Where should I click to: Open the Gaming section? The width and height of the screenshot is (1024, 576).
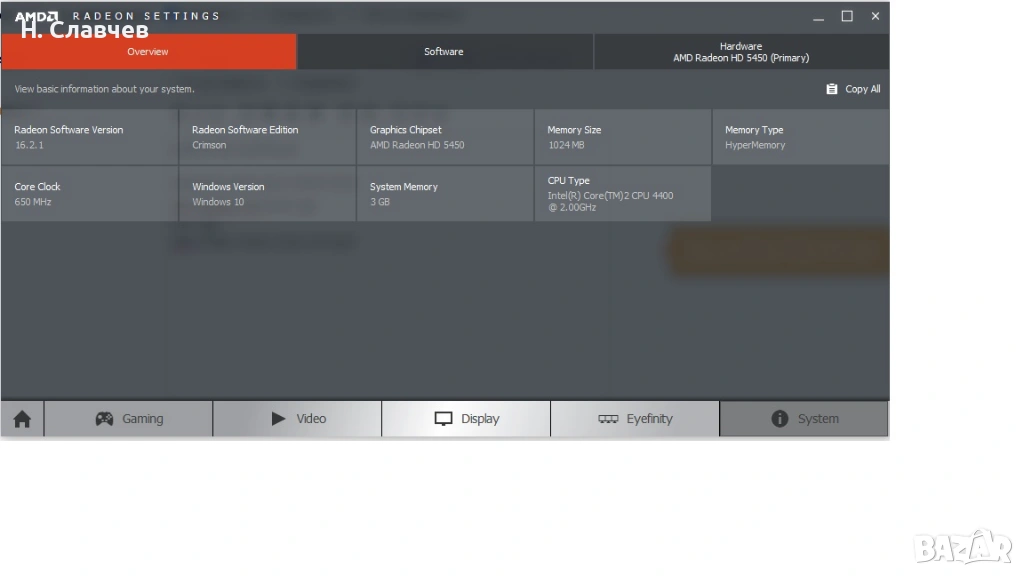[129, 419]
